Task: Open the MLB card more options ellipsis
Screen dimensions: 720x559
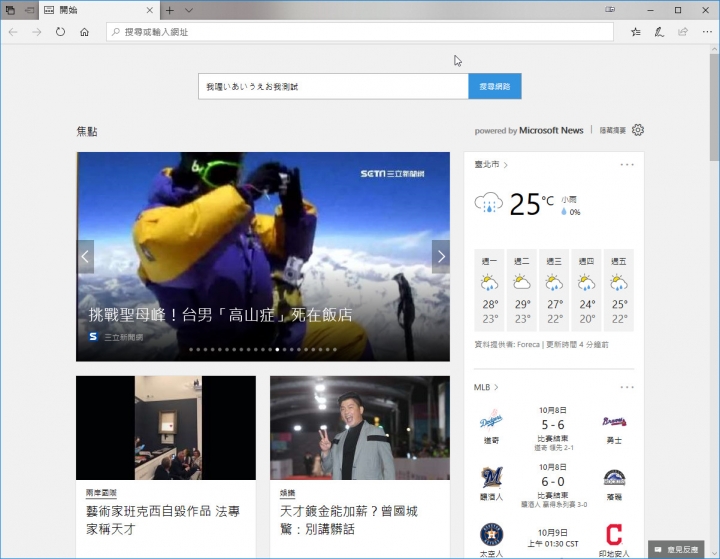Action: click(627, 387)
